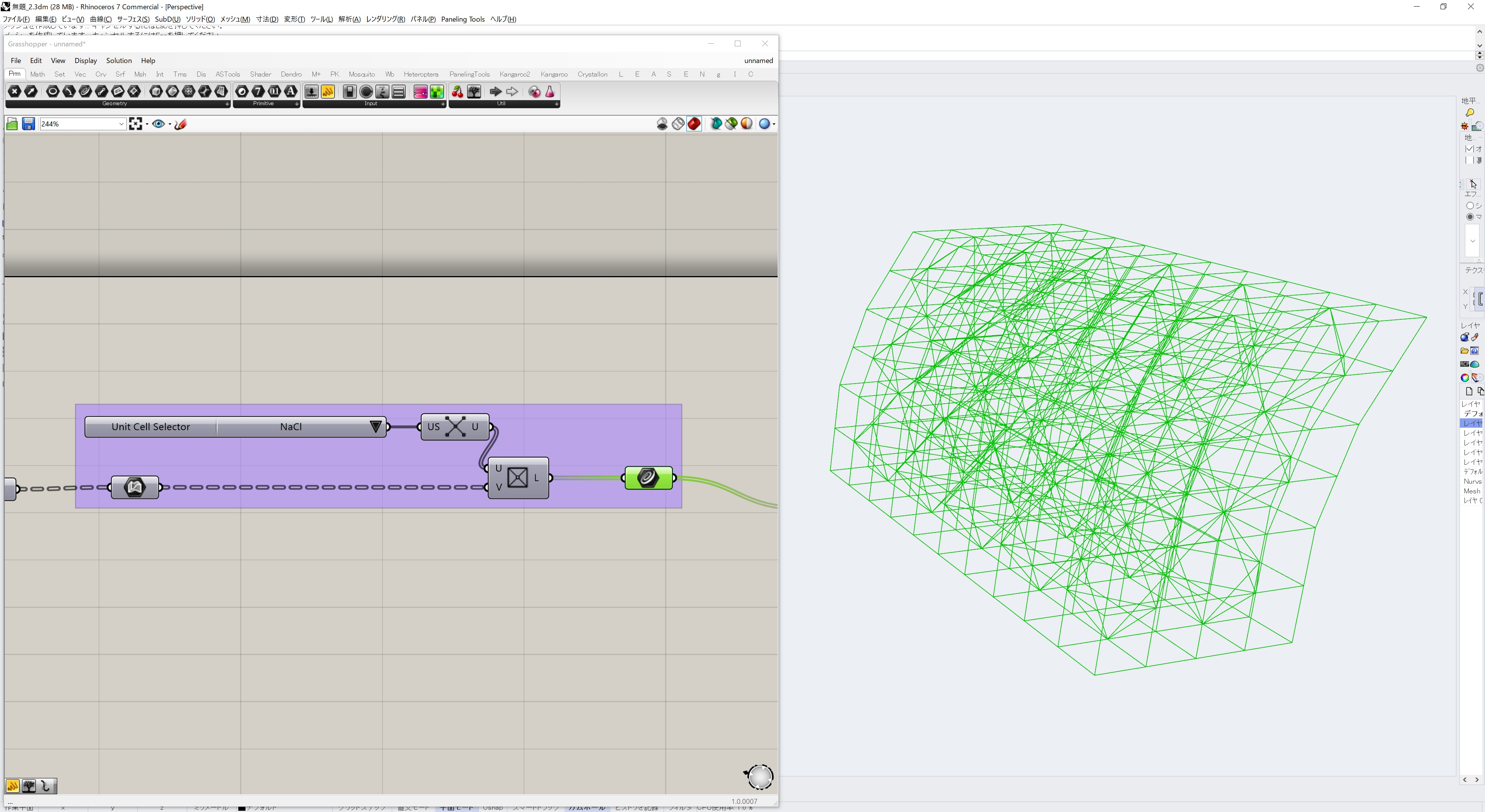The image size is (1485, 812).
Task: Open Rhino Paneling Tools menu
Action: [463, 19]
